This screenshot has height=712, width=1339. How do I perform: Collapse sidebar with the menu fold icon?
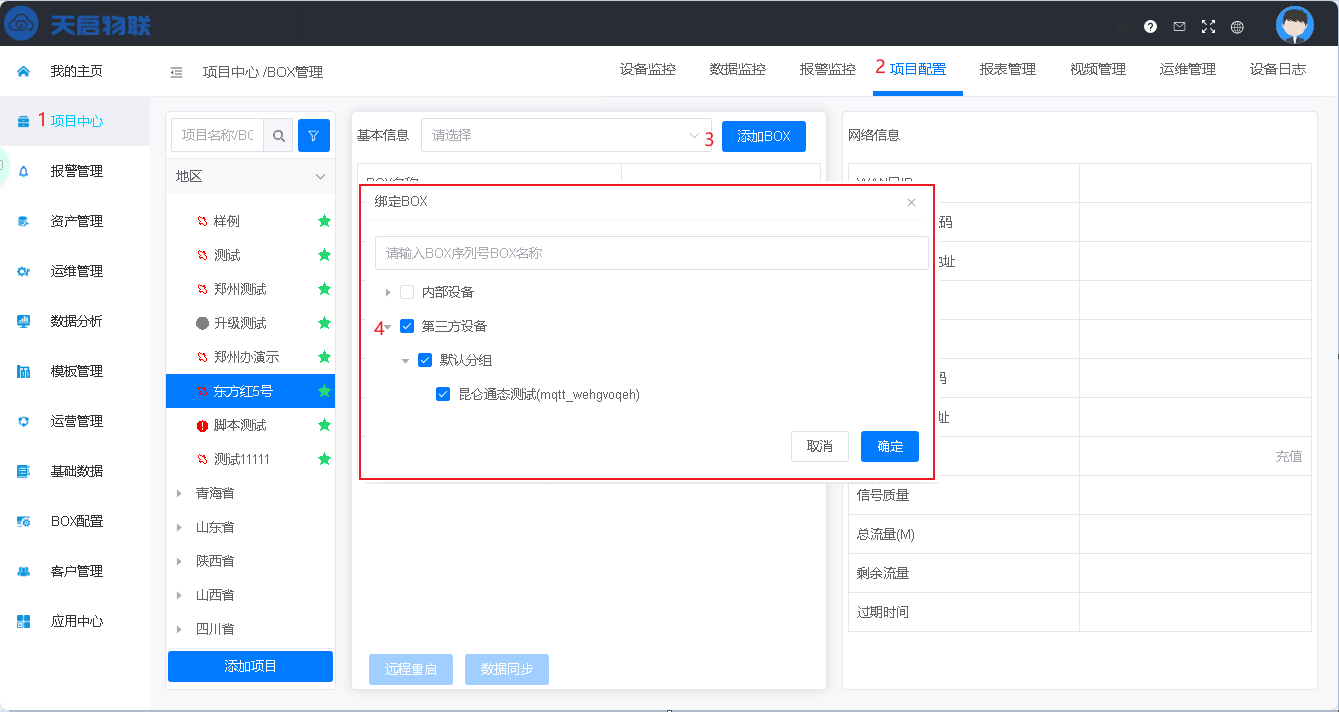[177, 72]
